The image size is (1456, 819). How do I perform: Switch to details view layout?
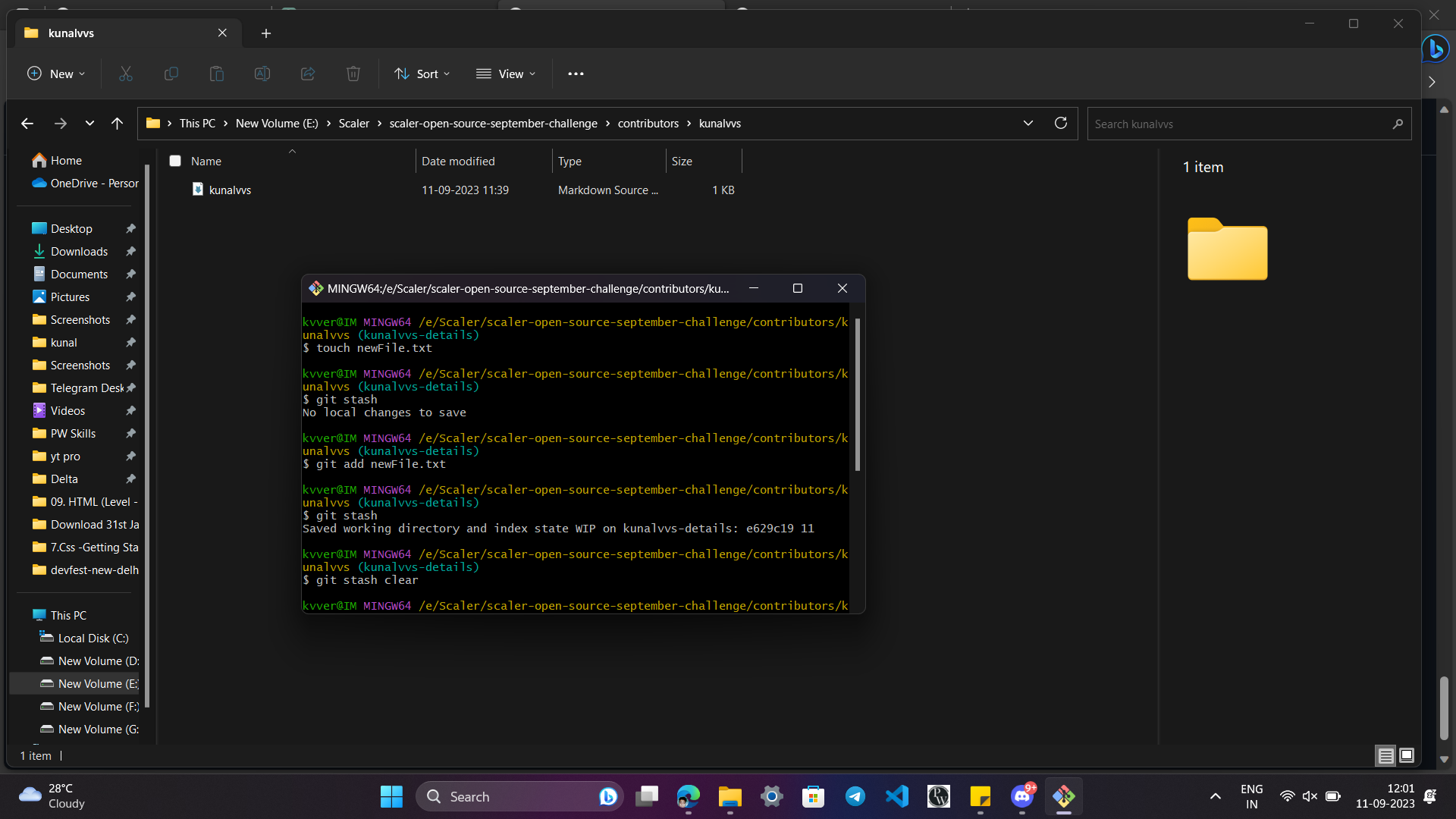pos(1385,755)
